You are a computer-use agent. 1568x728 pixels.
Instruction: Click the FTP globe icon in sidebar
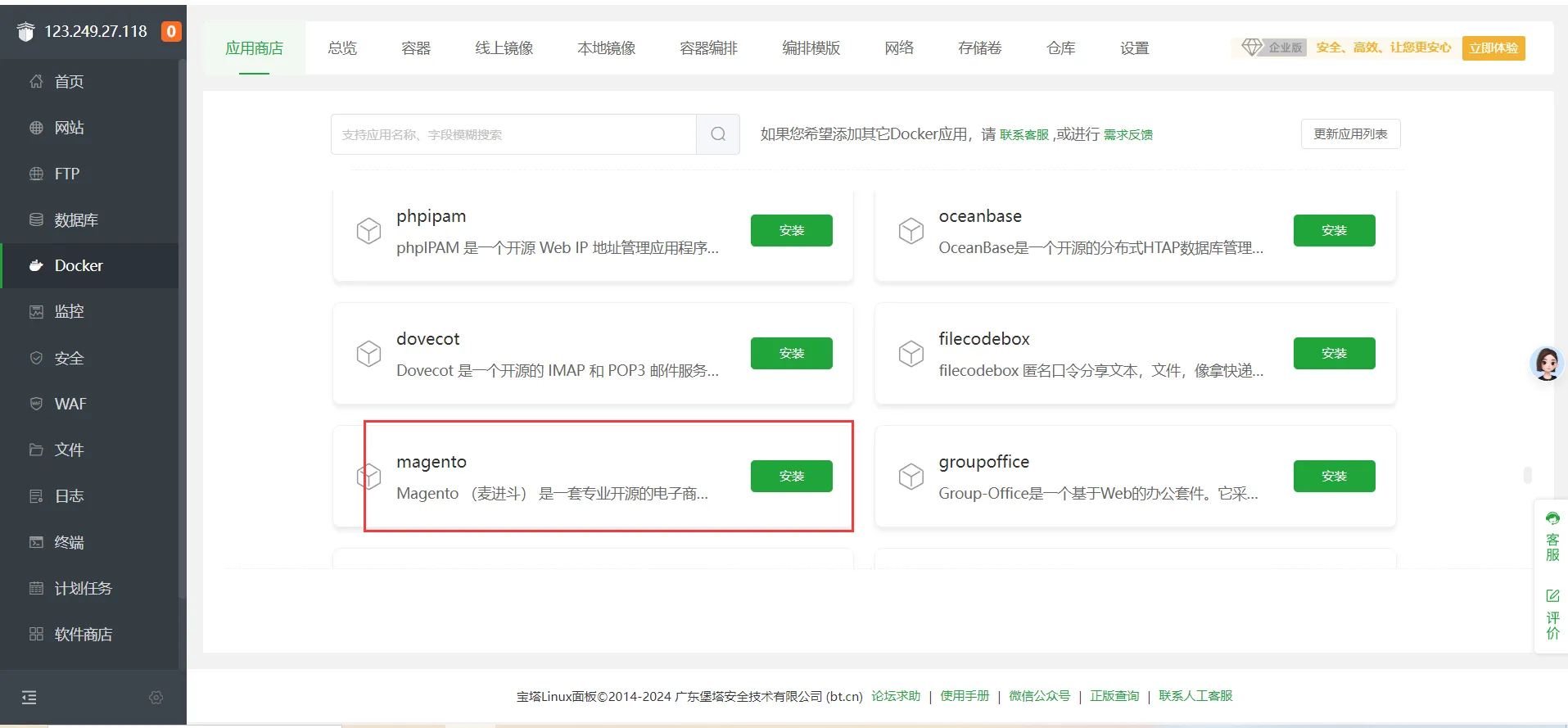[36, 174]
